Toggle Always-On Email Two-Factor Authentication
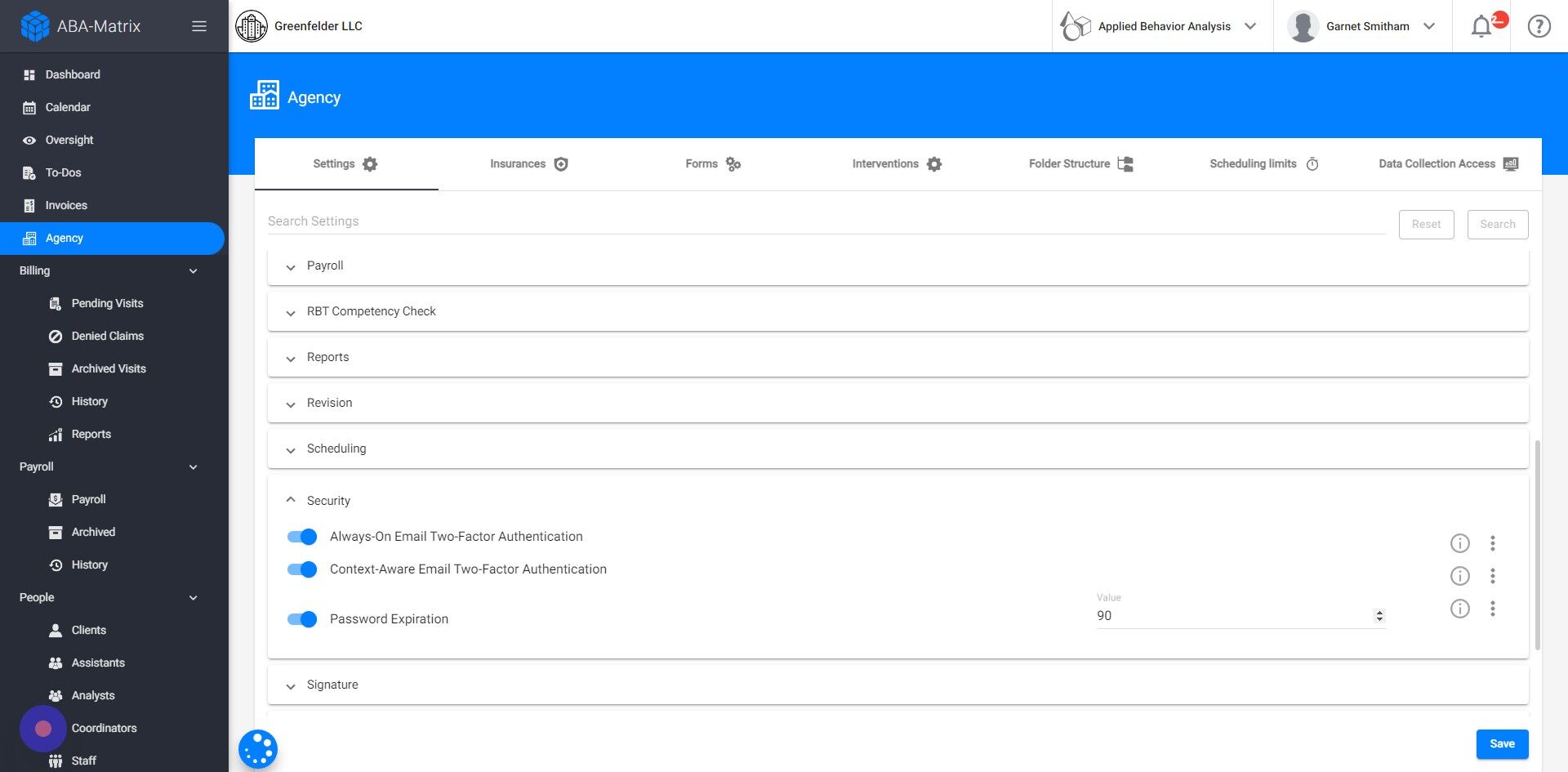Screen dimensions: 1568x772 click(x=302, y=537)
